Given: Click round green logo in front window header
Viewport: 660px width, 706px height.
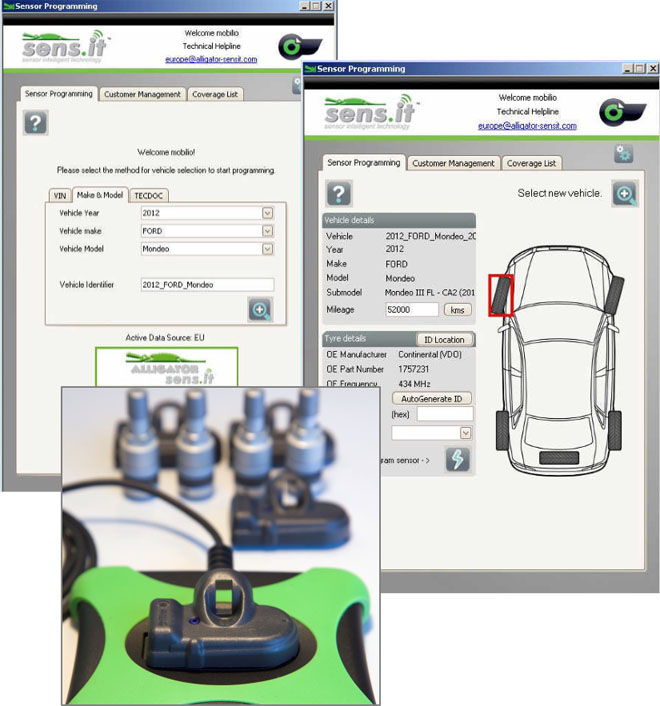Looking at the screenshot, I should coord(622,112).
